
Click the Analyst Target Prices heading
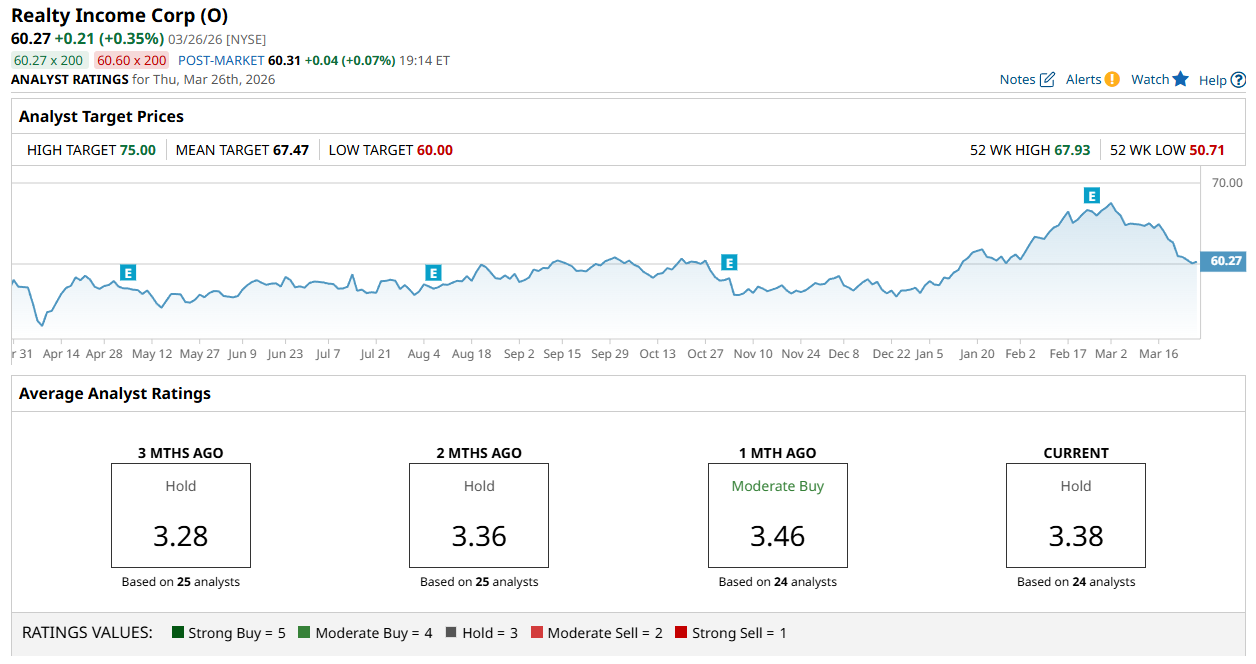pos(101,117)
